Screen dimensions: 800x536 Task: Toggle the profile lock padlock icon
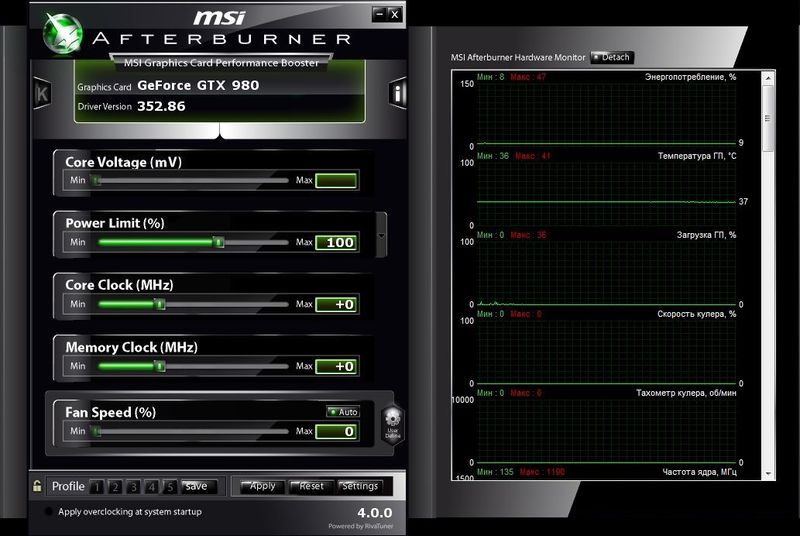pyautogui.click(x=37, y=486)
